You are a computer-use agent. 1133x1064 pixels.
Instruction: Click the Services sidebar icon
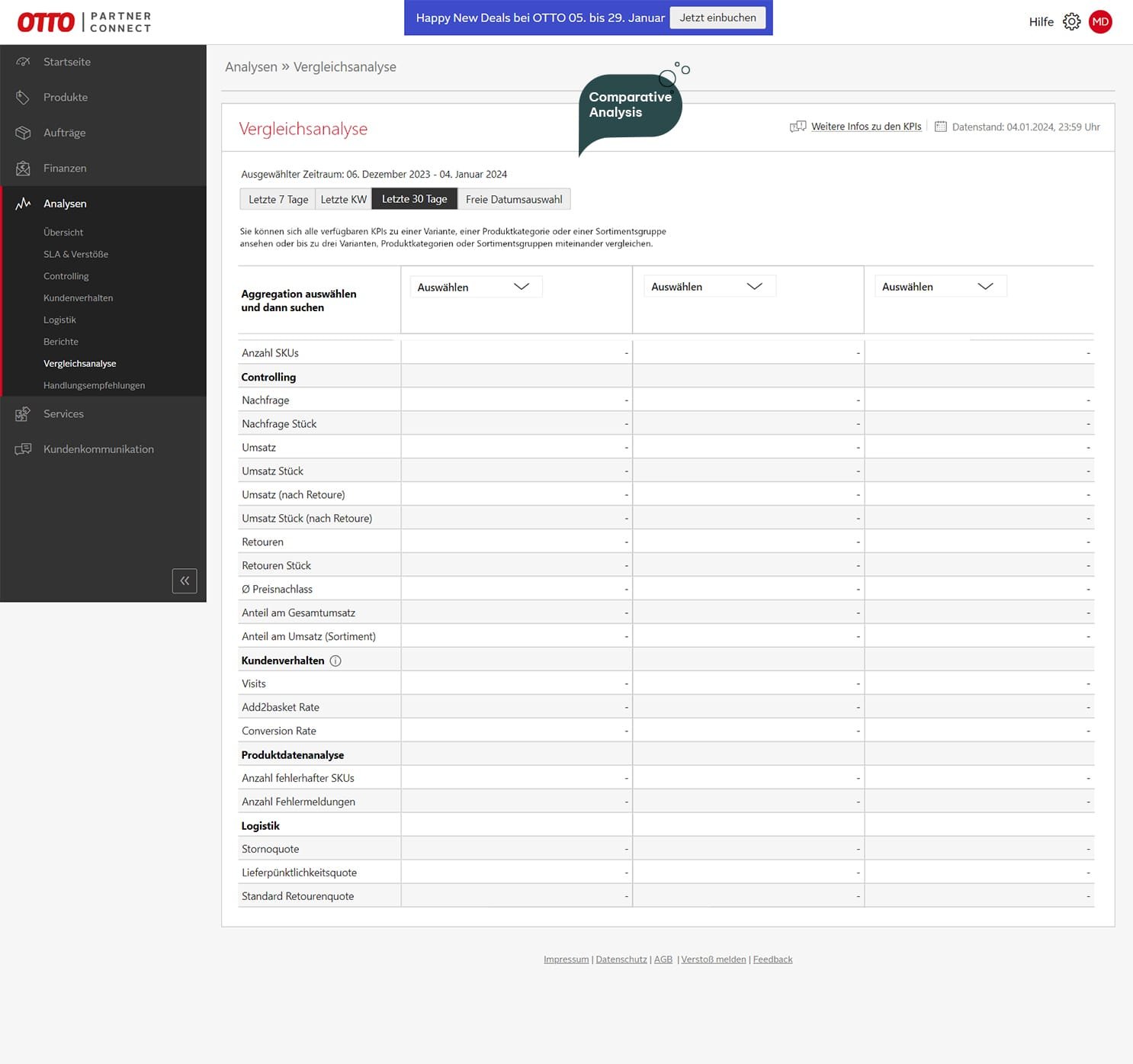point(23,414)
